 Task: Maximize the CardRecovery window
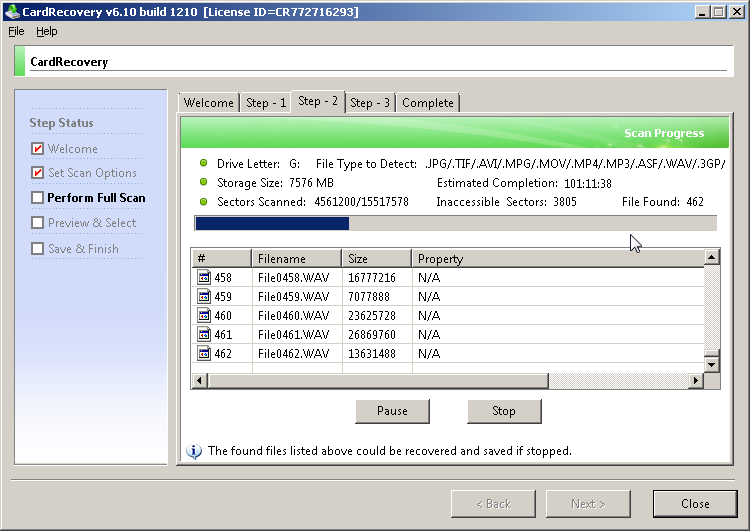(x=718, y=11)
